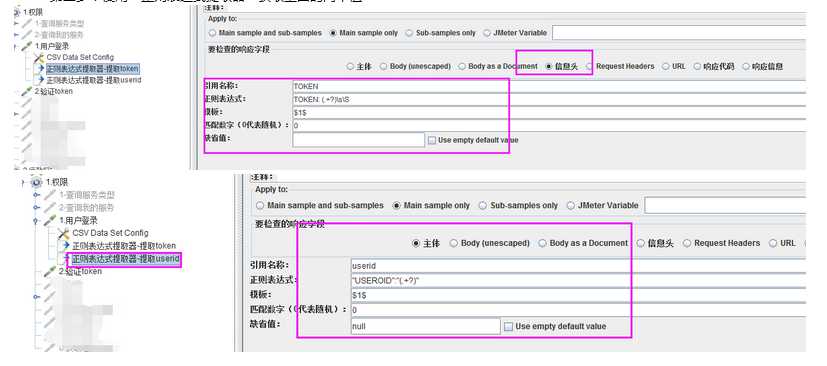Click the 1.用户登录 sampler icon in upper tree
827x366 pixels.
click(x=26, y=46)
